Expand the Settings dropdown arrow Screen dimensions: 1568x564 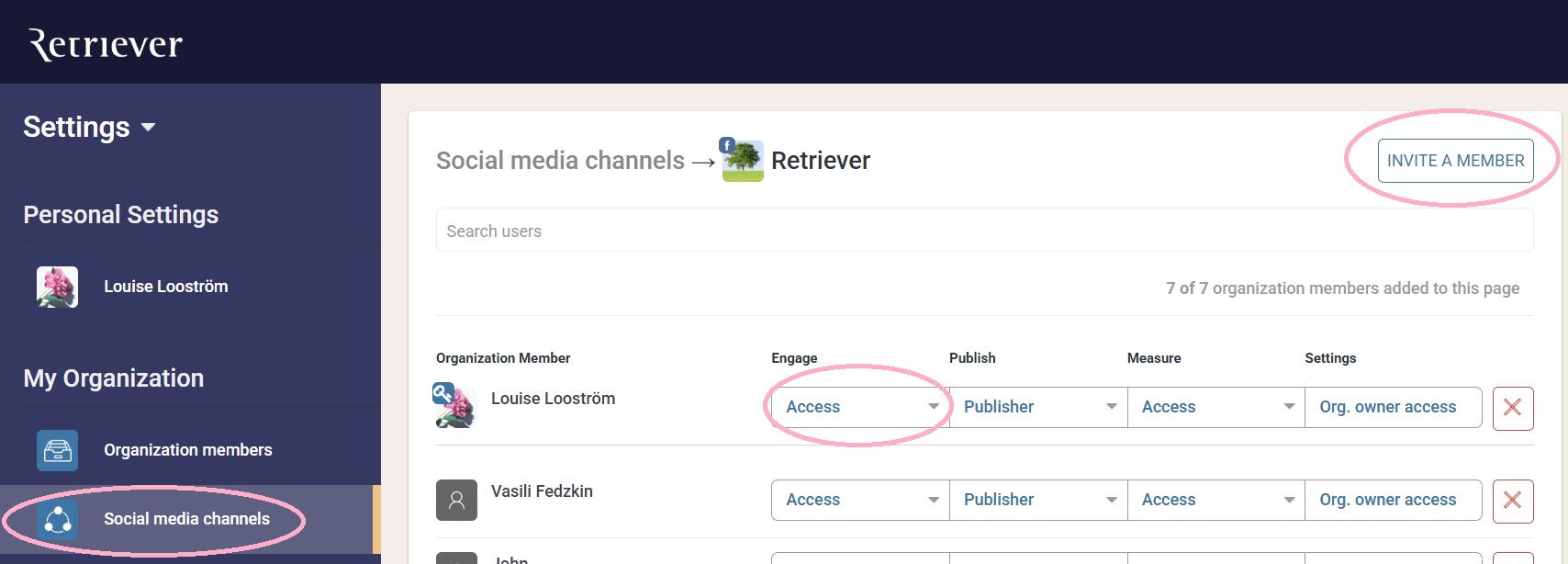coord(148,128)
